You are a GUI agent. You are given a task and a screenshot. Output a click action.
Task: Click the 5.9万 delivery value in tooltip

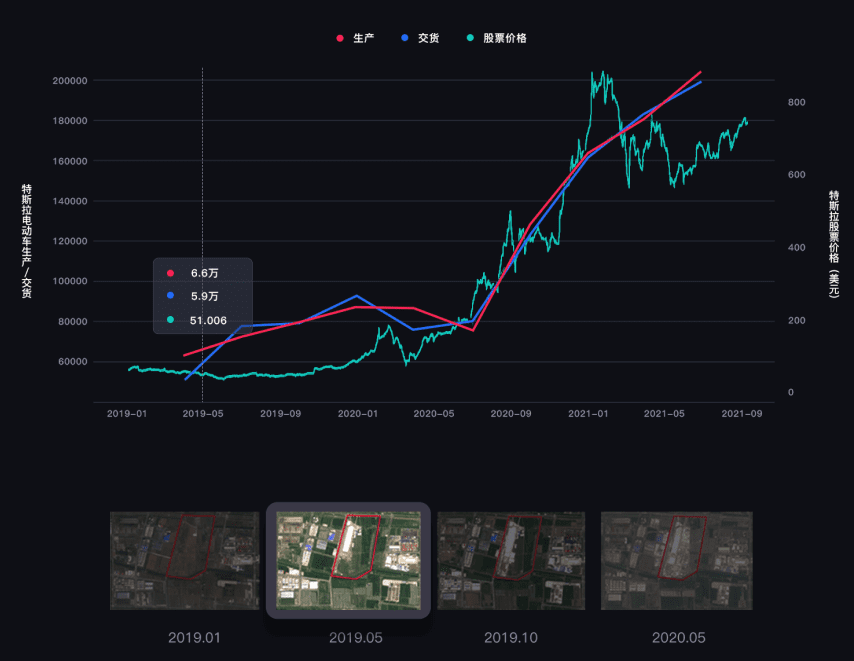pos(204,296)
